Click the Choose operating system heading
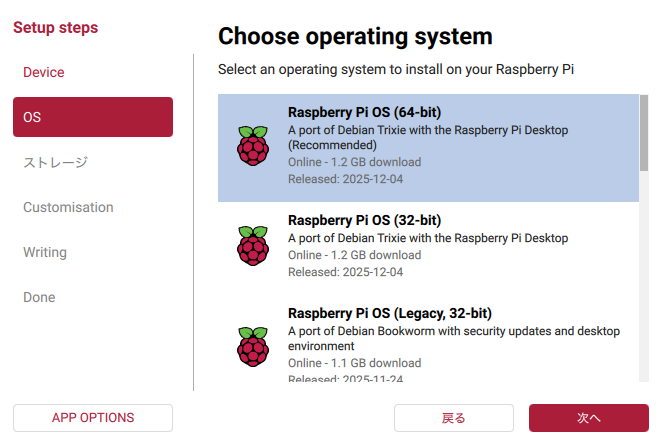Viewport: 669px width, 445px height. (x=355, y=37)
